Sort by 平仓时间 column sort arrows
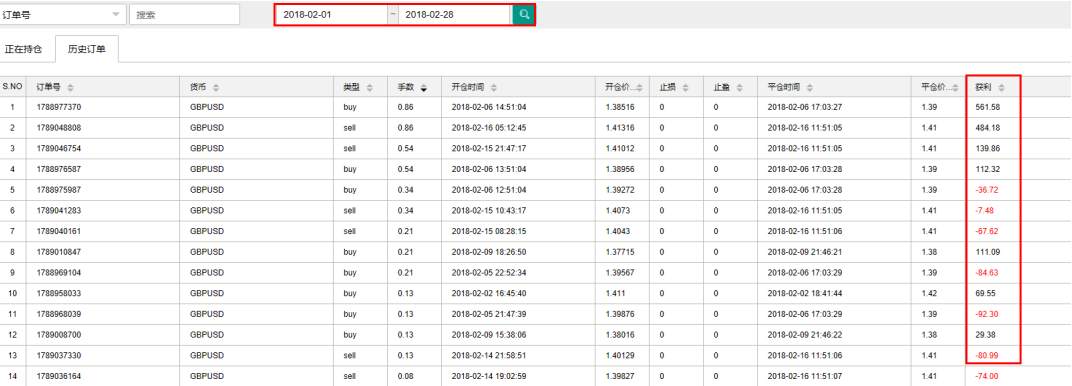The width and height of the screenshot is (1072, 386). (x=809, y=87)
